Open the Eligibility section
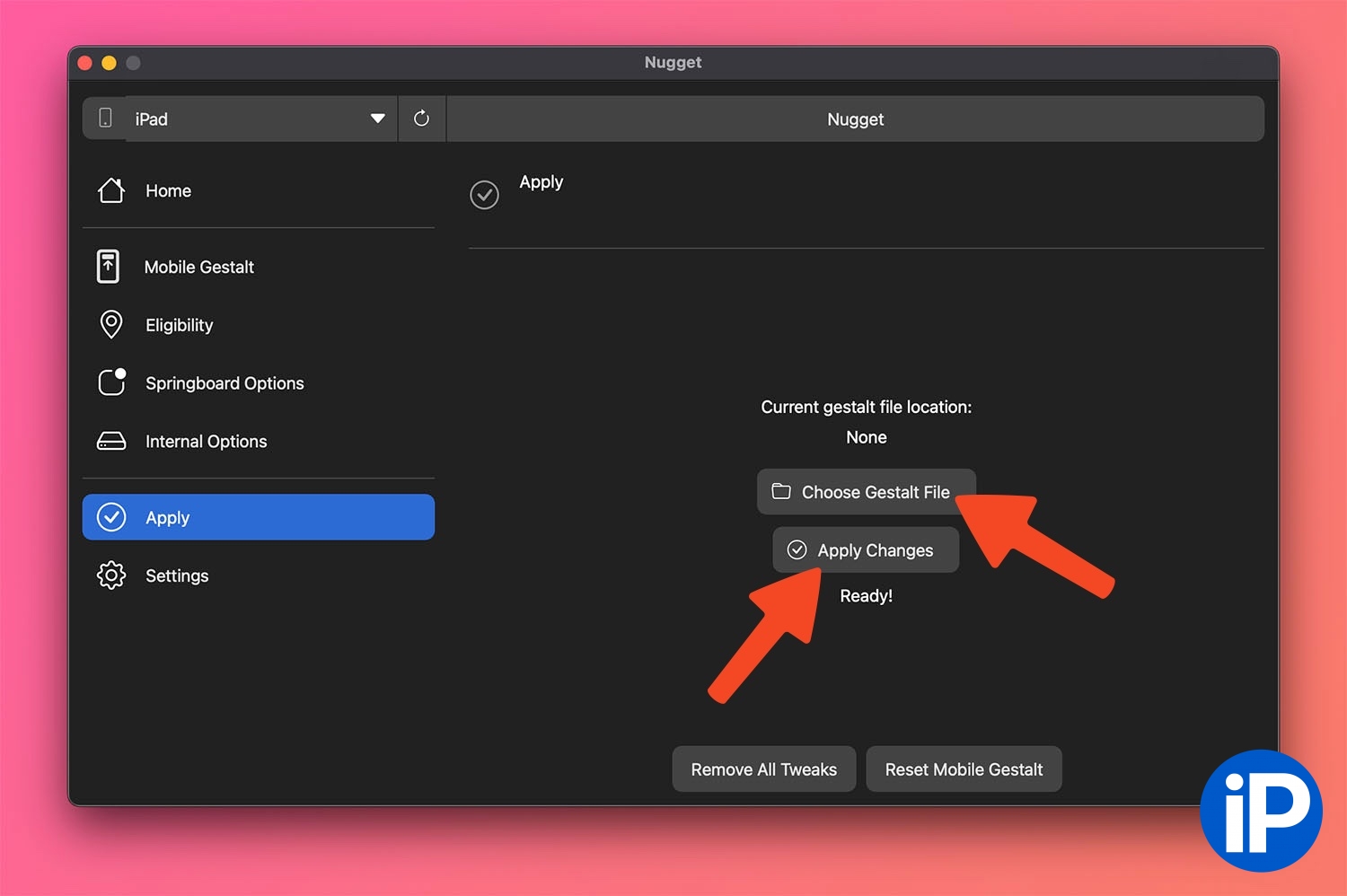Viewport: 1347px width, 896px height. click(259, 325)
